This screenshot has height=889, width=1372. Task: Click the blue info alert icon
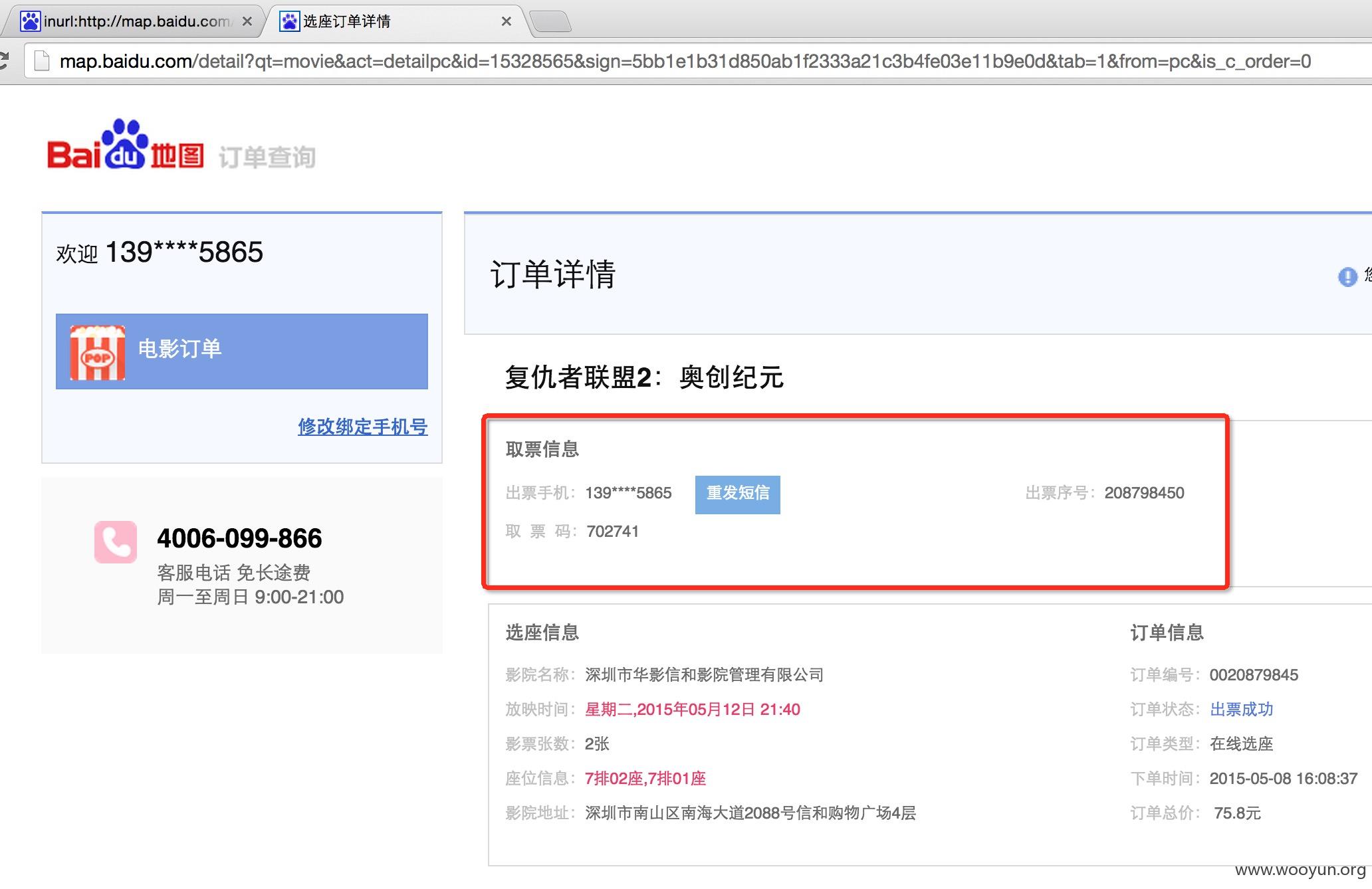pos(1347,276)
